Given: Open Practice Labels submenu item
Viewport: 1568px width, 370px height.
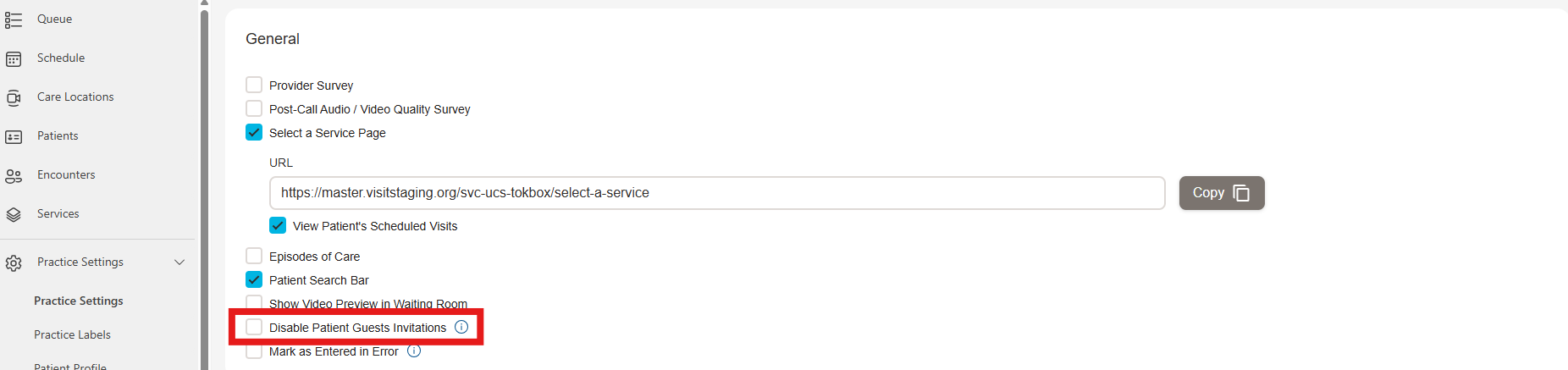Looking at the screenshot, I should coord(72,334).
